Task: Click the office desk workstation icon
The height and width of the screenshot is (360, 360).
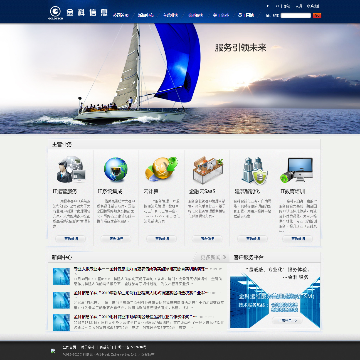Action: 208,170
